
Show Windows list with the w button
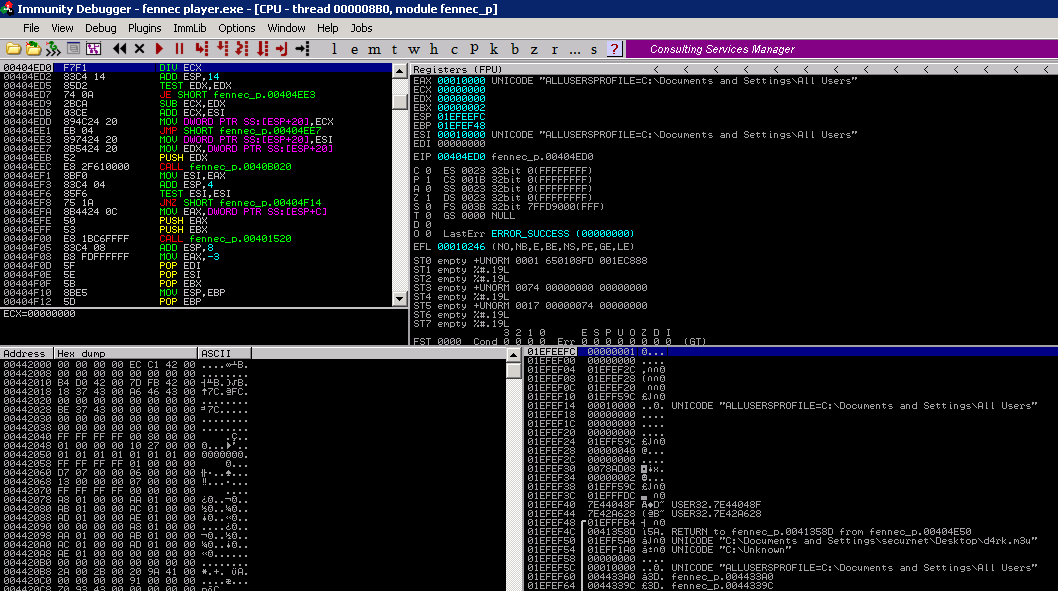click(x=414, y=49)
